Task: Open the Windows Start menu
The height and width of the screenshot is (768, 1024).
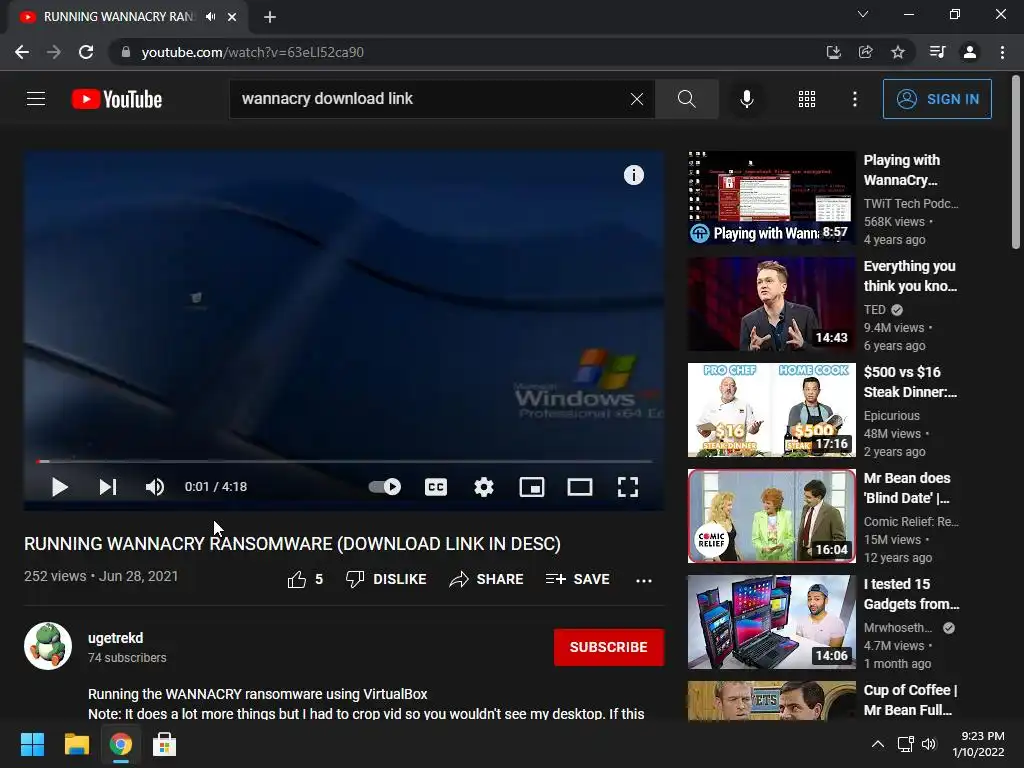Action: (32, 744)
